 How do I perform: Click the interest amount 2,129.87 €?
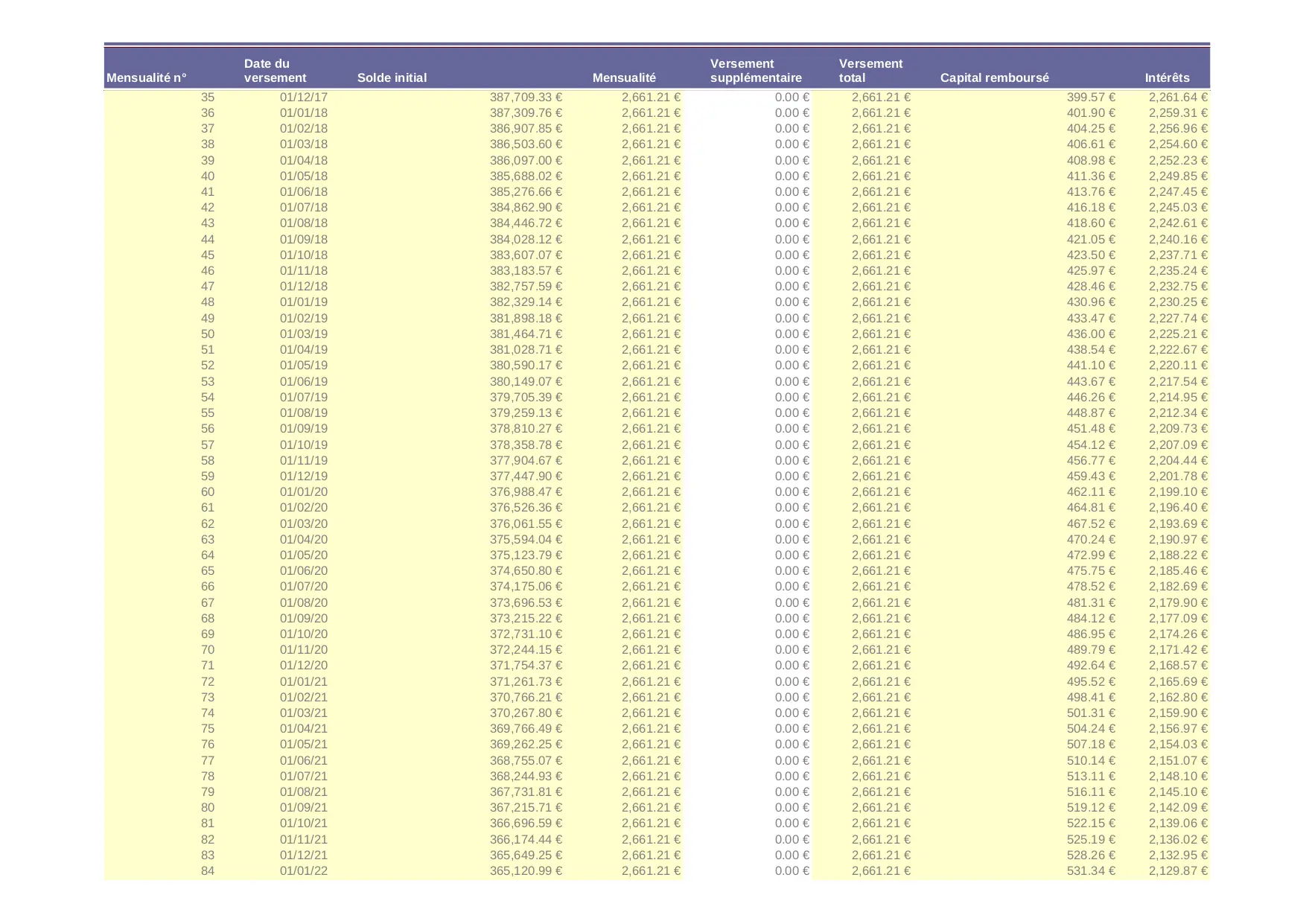click(x=1177, y=870)
